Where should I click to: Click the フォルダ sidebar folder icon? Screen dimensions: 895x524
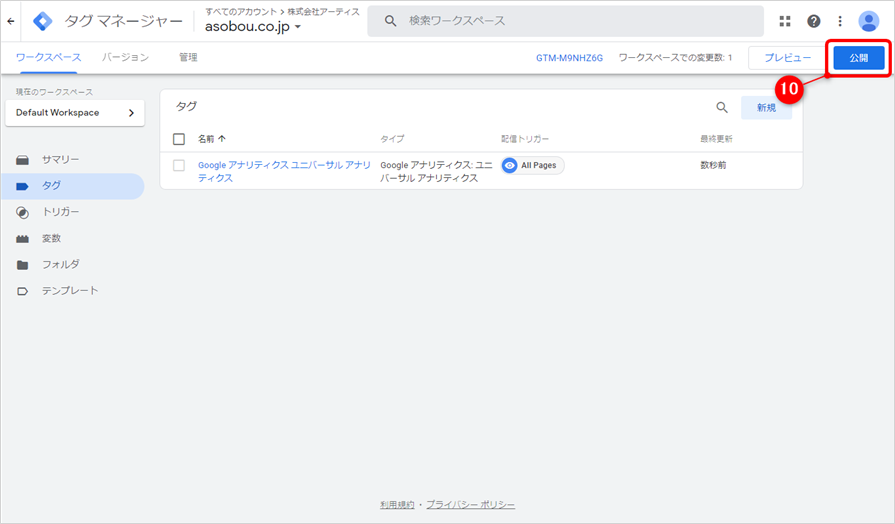tap(22, 265)
